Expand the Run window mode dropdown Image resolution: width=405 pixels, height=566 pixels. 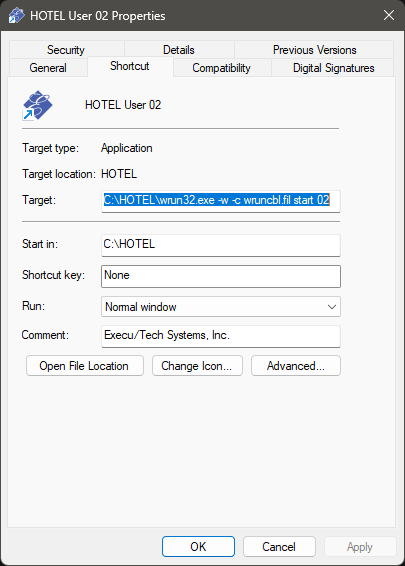click(x=221, y=307)
